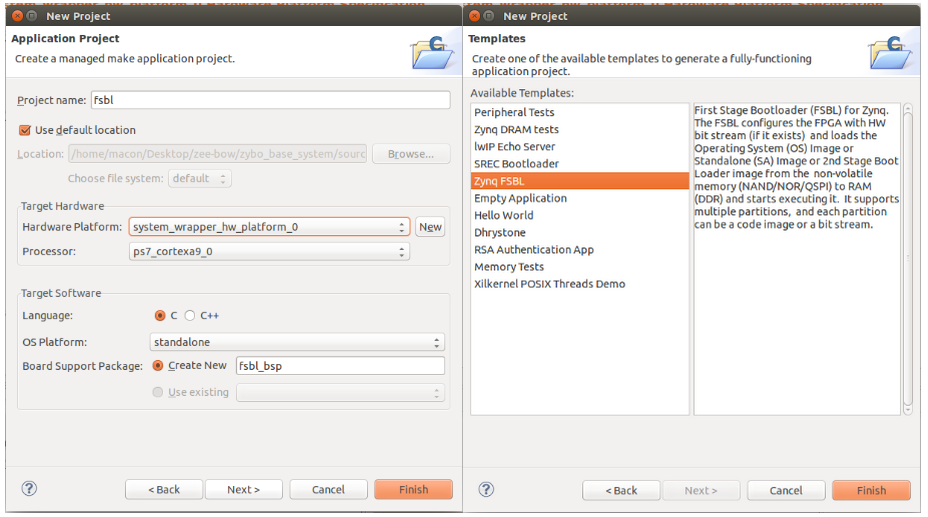
Task: Click New hardware platform button
Action: [430, 227]
